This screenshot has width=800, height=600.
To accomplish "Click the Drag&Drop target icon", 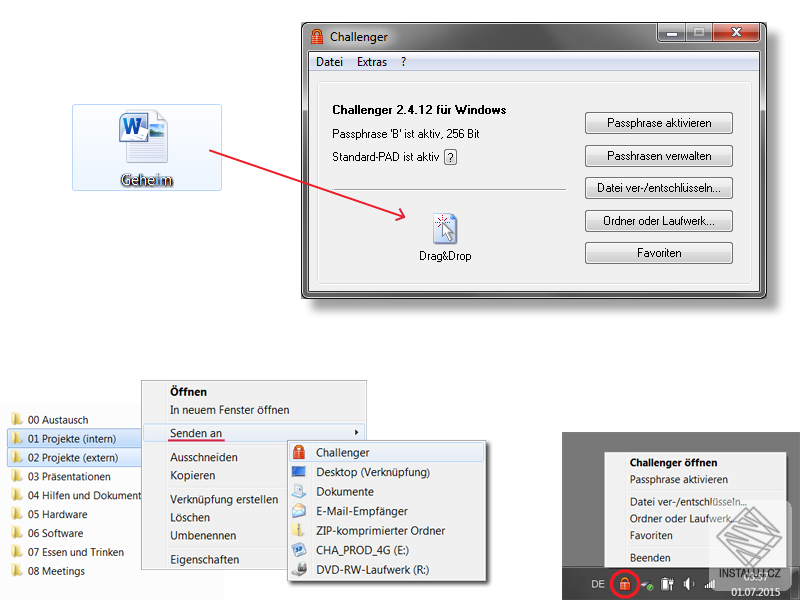I will [445, 228].
